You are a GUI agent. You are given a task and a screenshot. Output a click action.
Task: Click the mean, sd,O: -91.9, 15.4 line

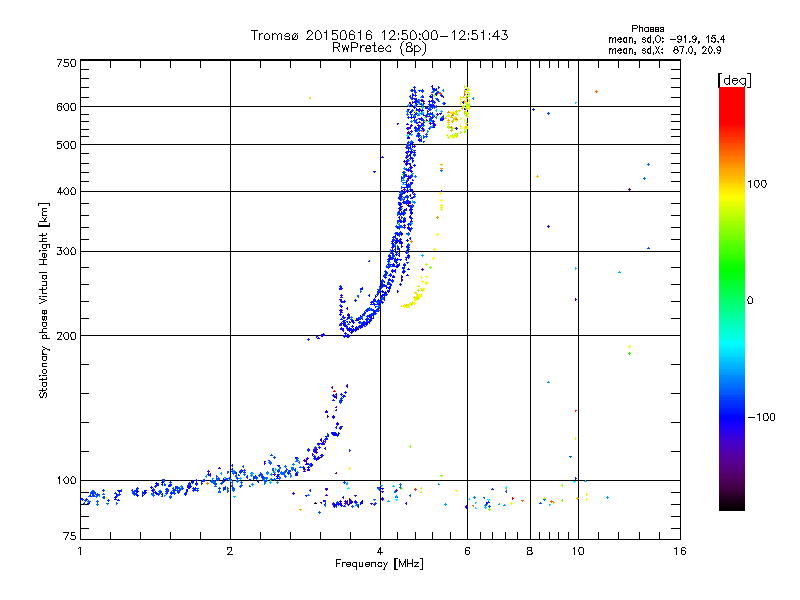[x=666, y=39]
